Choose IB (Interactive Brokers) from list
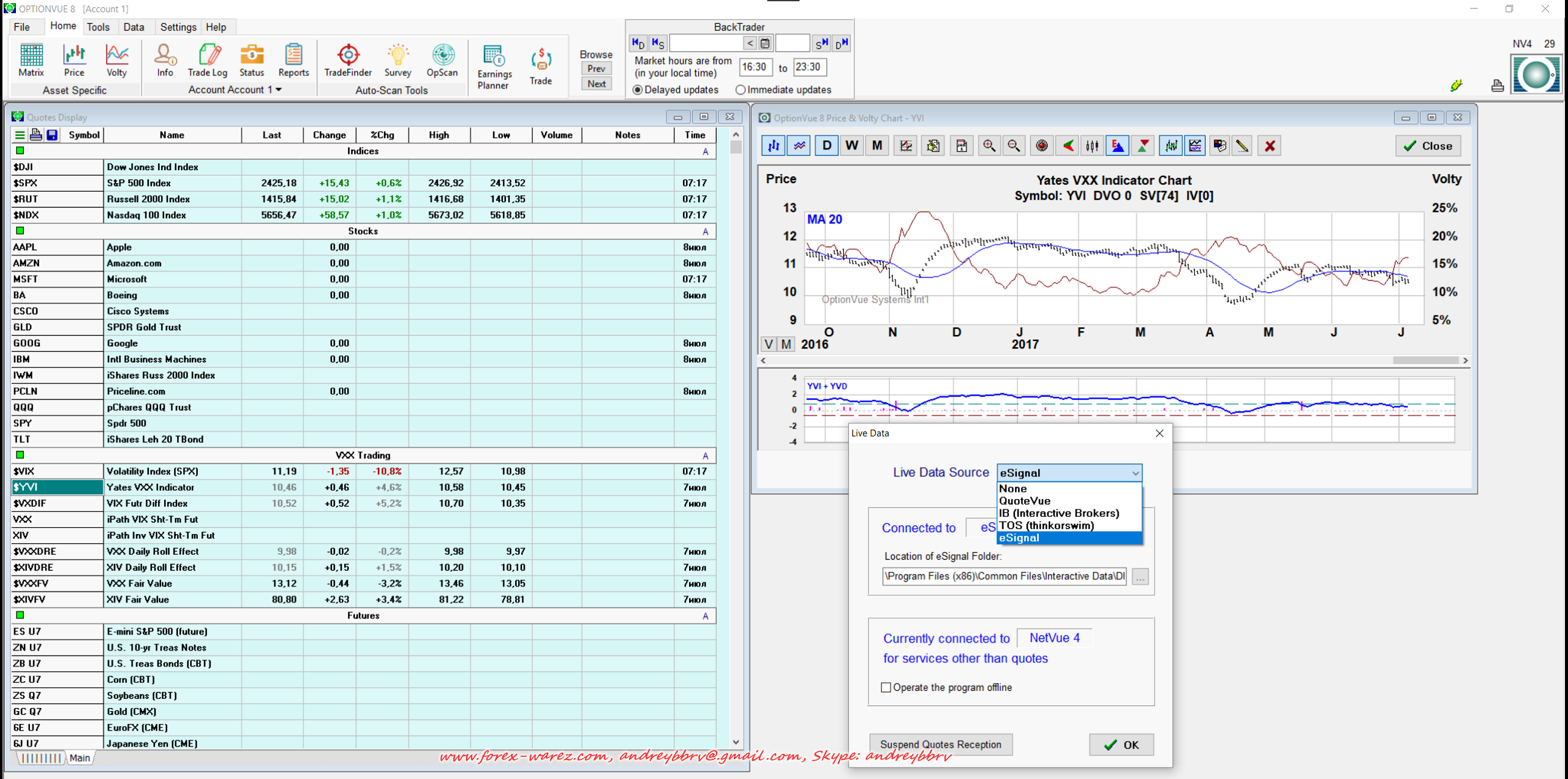The height and width of the screenshot is (779, 1568). tap(1058, 513)
